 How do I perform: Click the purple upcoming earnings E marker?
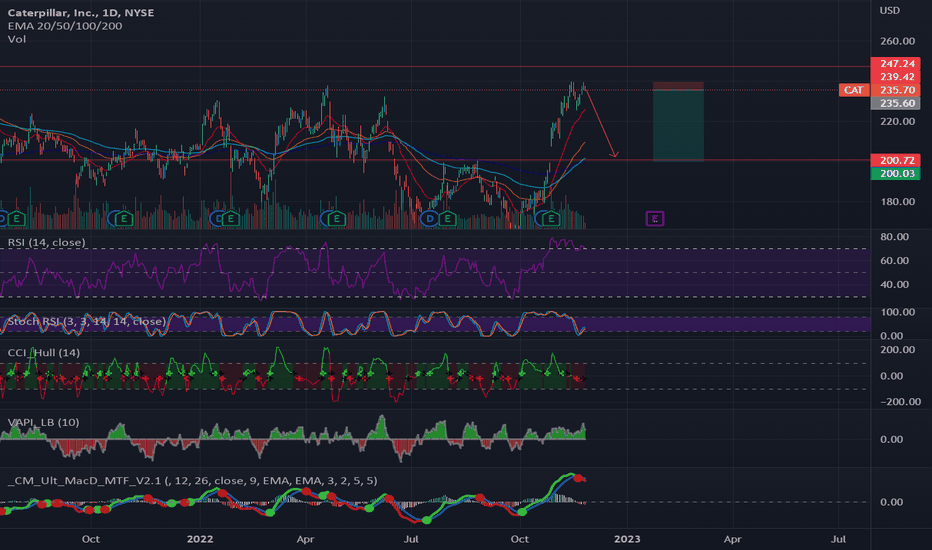(654, 219)
